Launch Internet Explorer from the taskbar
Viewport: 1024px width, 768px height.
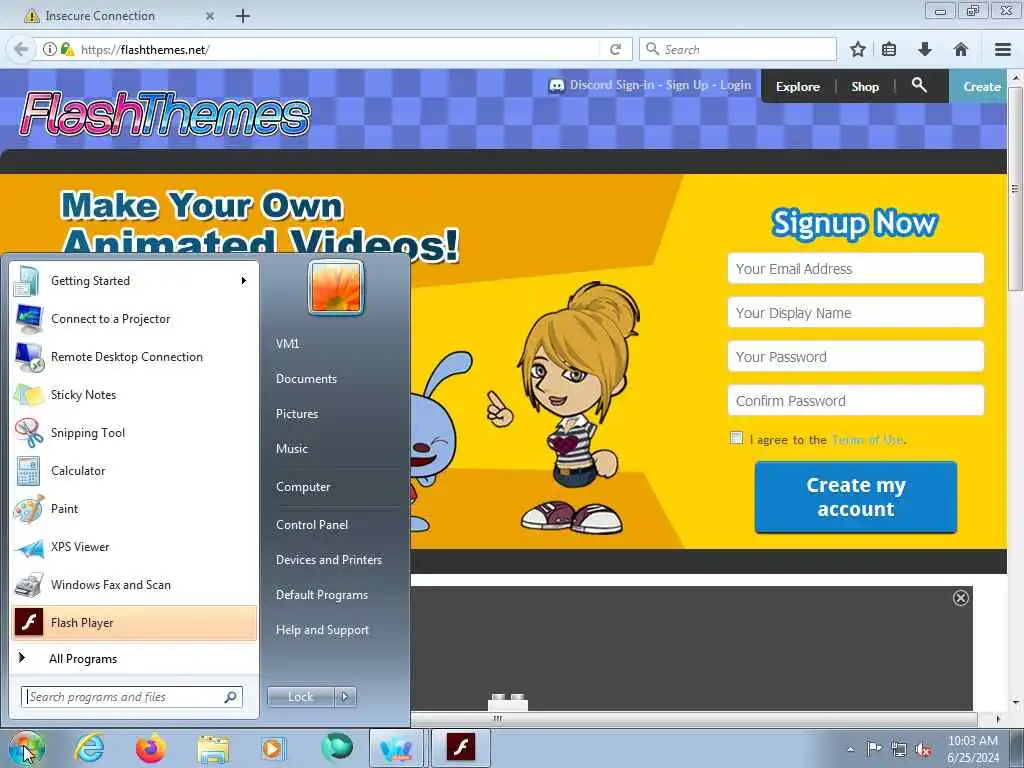89,748
